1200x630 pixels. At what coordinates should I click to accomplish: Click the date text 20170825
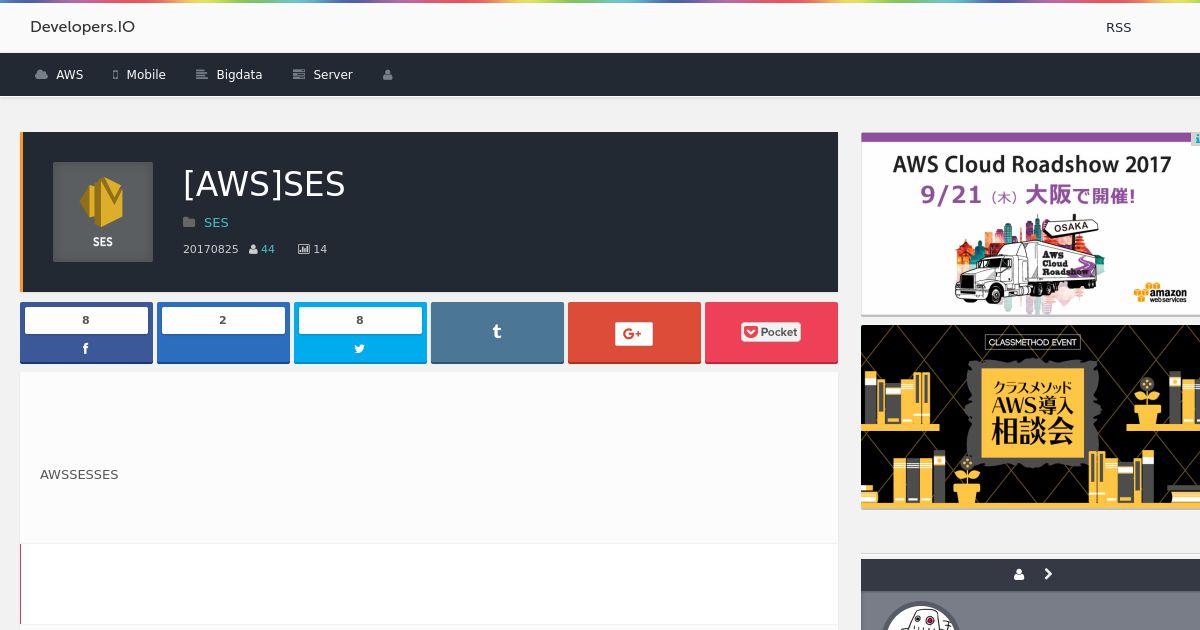point(211,249)
